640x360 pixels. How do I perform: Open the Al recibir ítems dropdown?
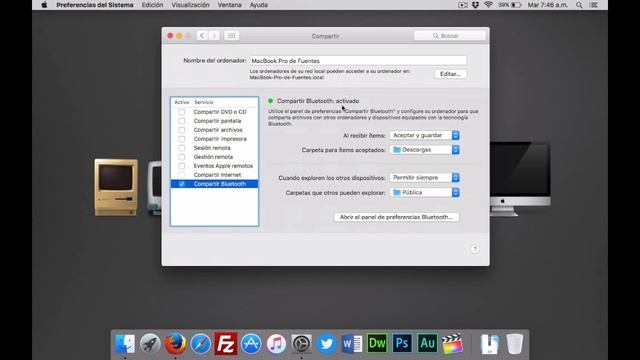(x=424, y=135)
